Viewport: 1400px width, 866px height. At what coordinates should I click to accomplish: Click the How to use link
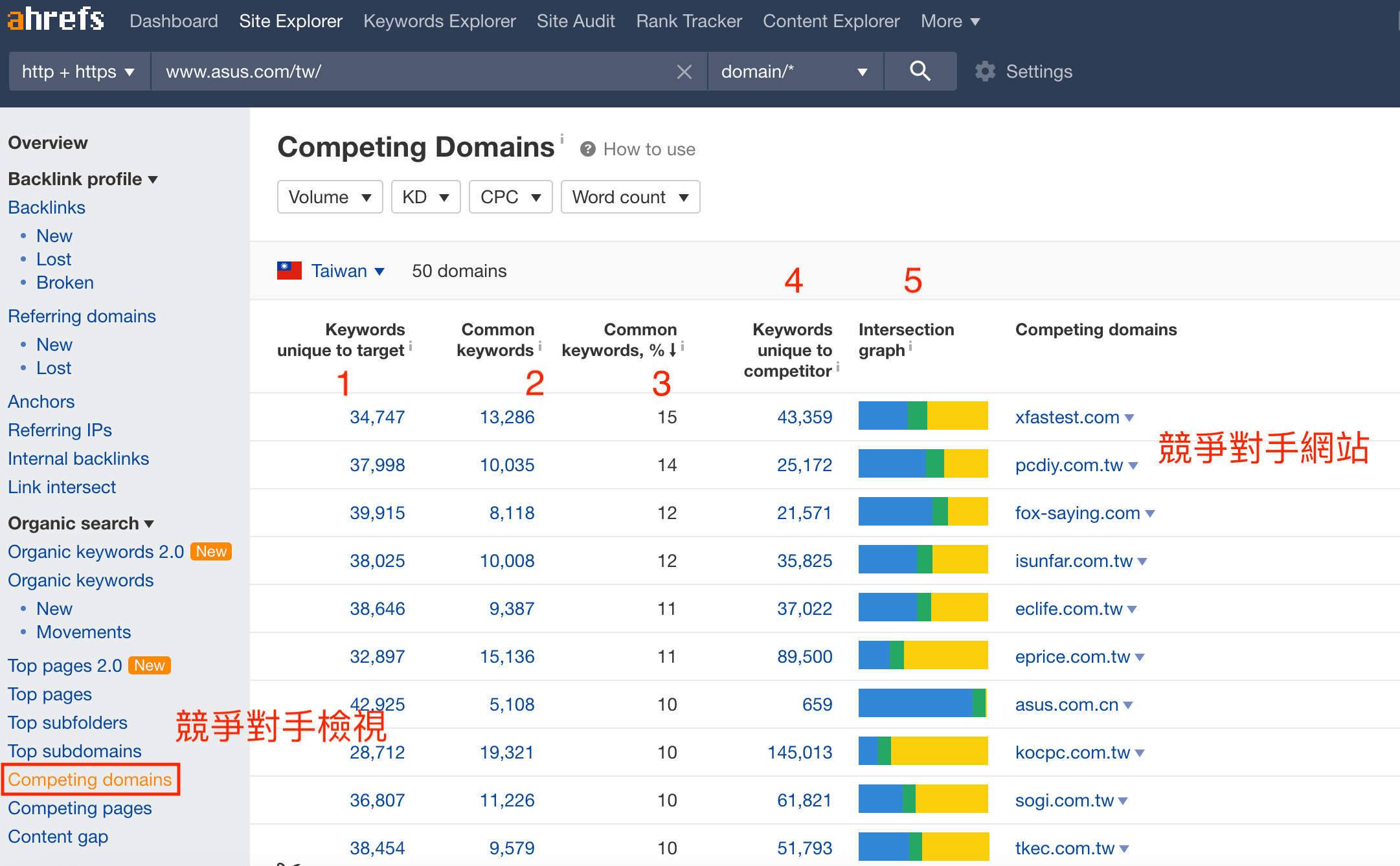649,150
